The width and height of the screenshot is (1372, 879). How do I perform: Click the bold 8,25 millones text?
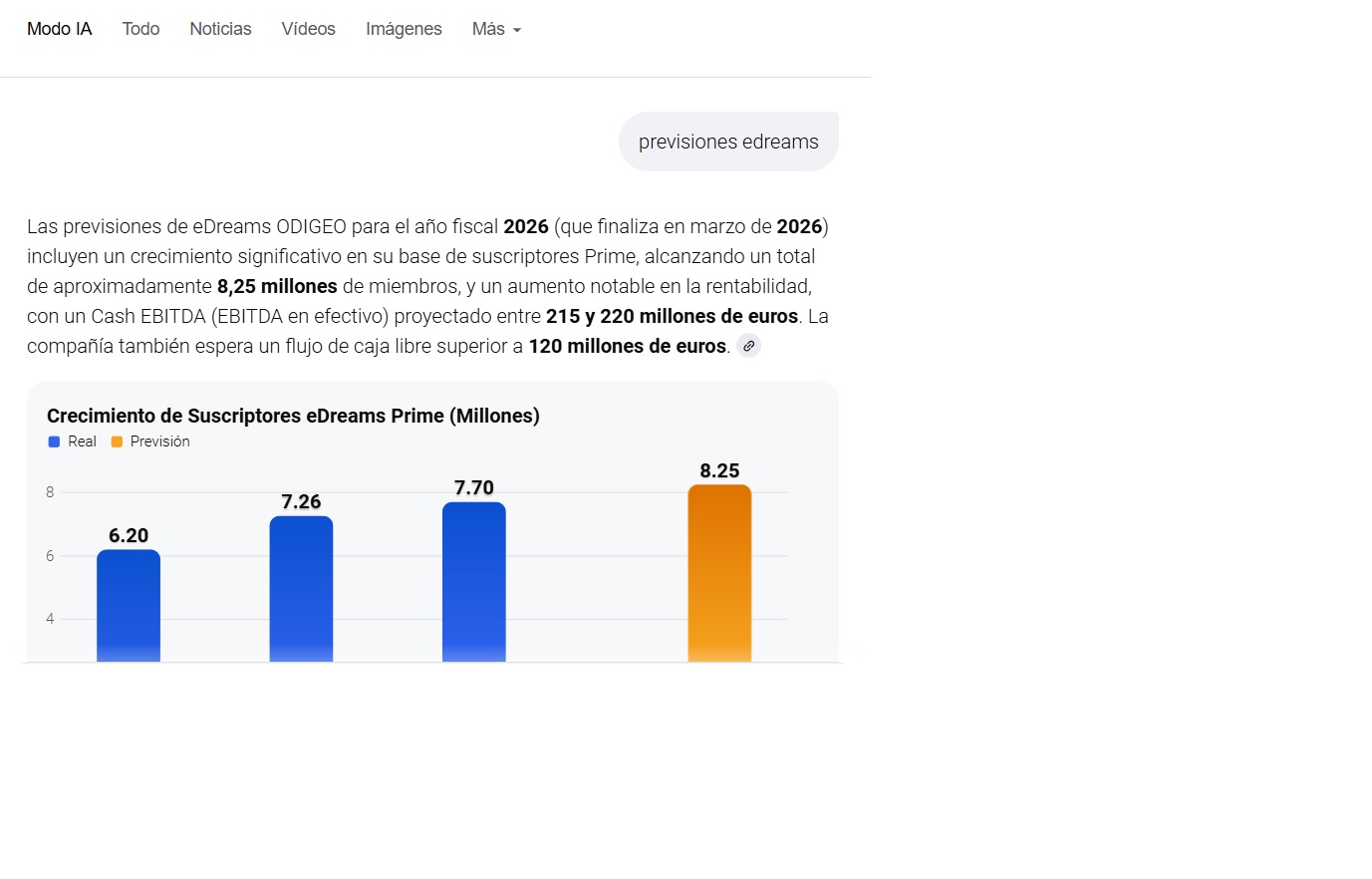pyautogui.click(x=275, y=286)
